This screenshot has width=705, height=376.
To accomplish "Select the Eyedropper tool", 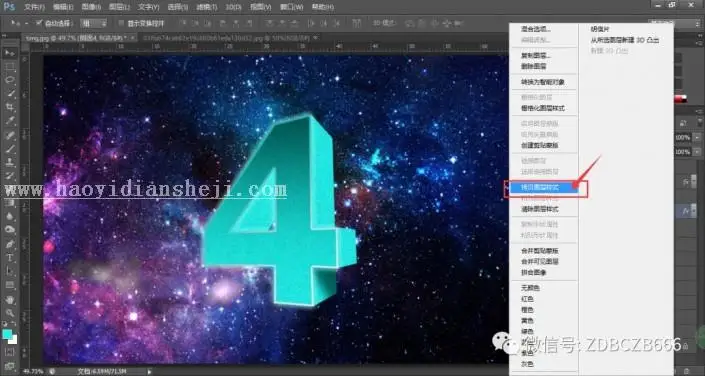I will (x=9, y=121).
